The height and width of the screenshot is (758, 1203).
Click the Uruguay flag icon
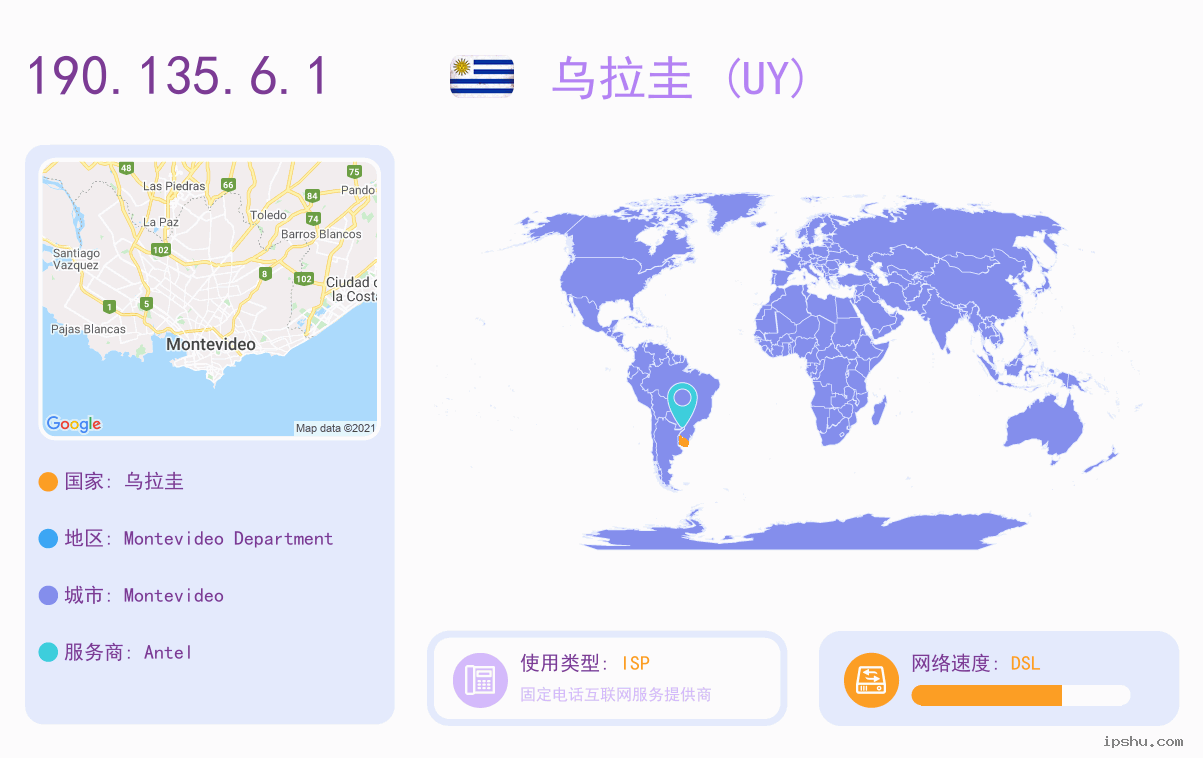482,77
